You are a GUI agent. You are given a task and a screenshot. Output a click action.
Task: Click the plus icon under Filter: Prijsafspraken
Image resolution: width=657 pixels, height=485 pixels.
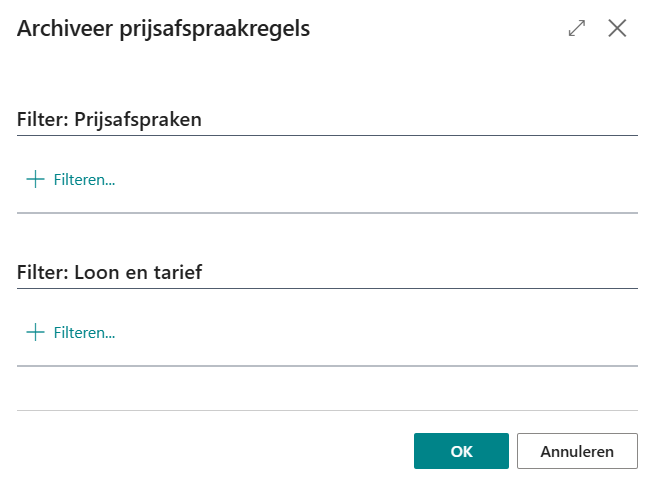36,180
